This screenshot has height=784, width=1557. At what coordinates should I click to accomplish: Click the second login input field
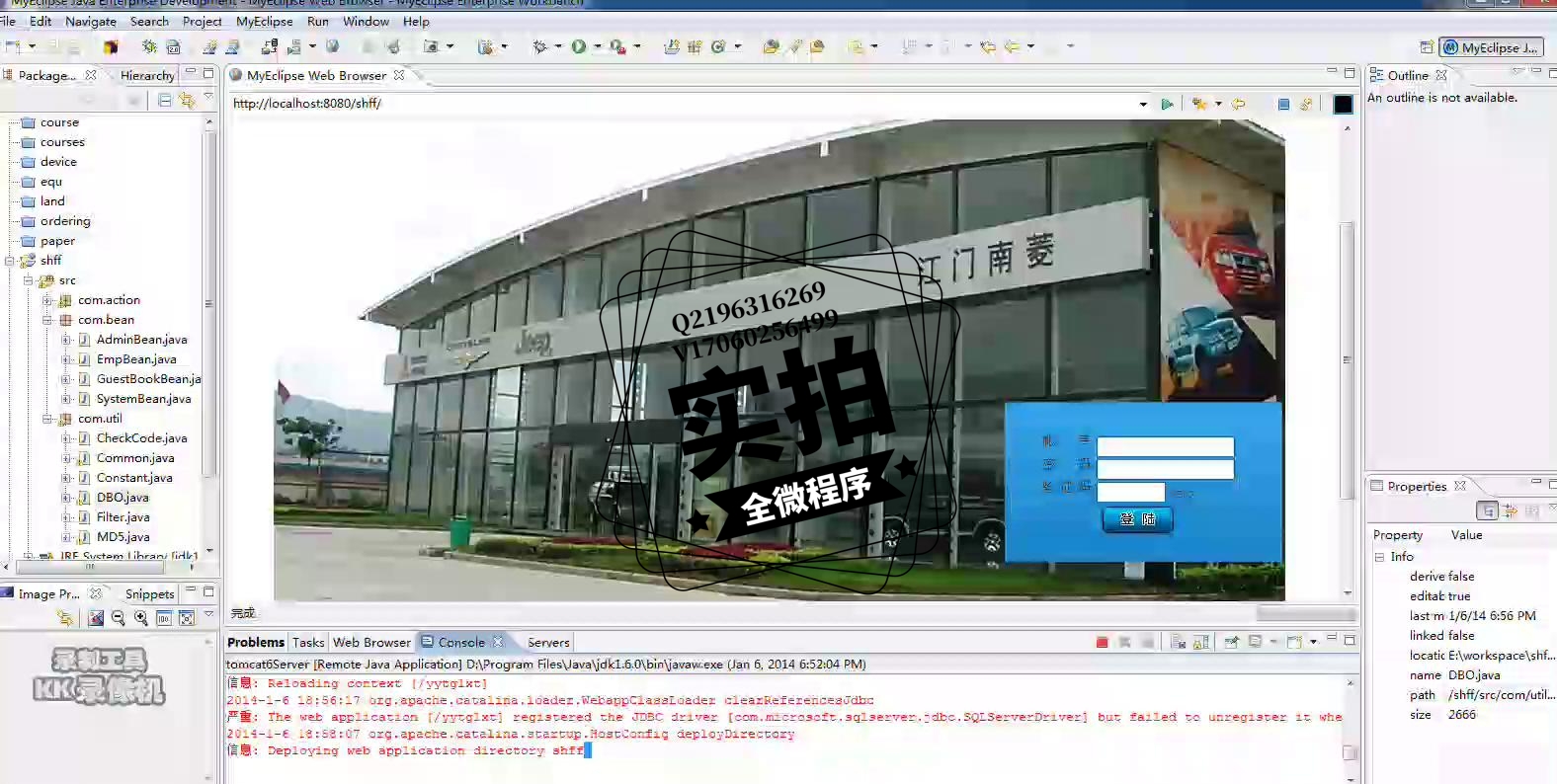point(1166,469)
